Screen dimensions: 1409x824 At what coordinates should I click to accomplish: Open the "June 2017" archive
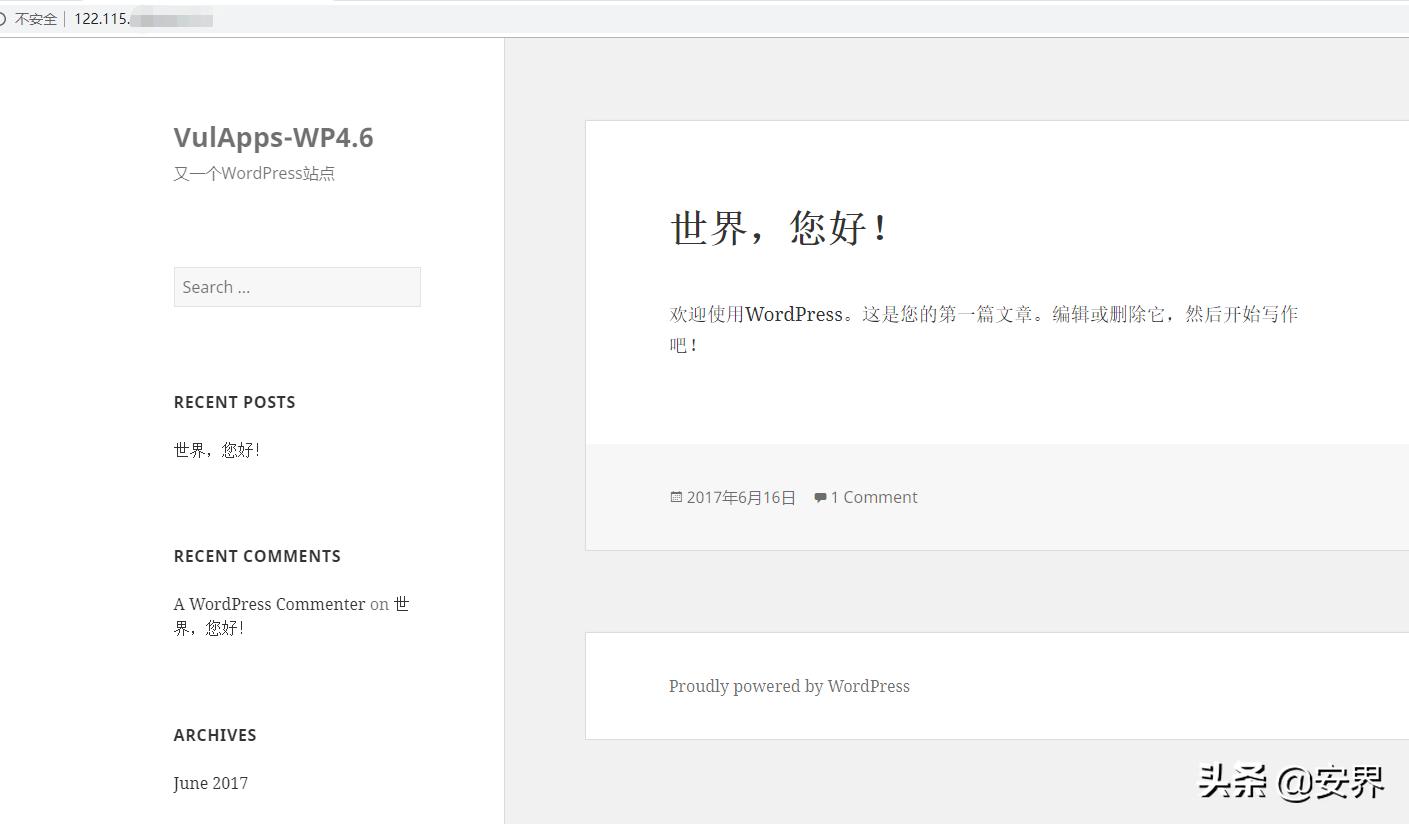click(210, 783)
